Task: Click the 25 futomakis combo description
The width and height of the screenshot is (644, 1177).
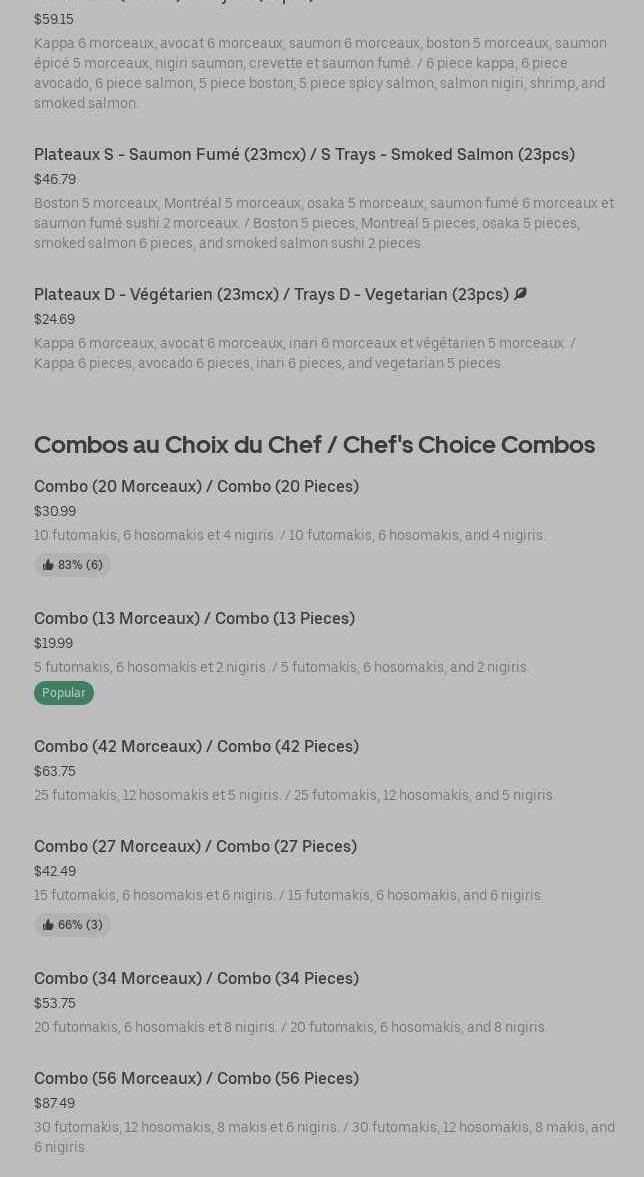Action: (x=294, y=795)
